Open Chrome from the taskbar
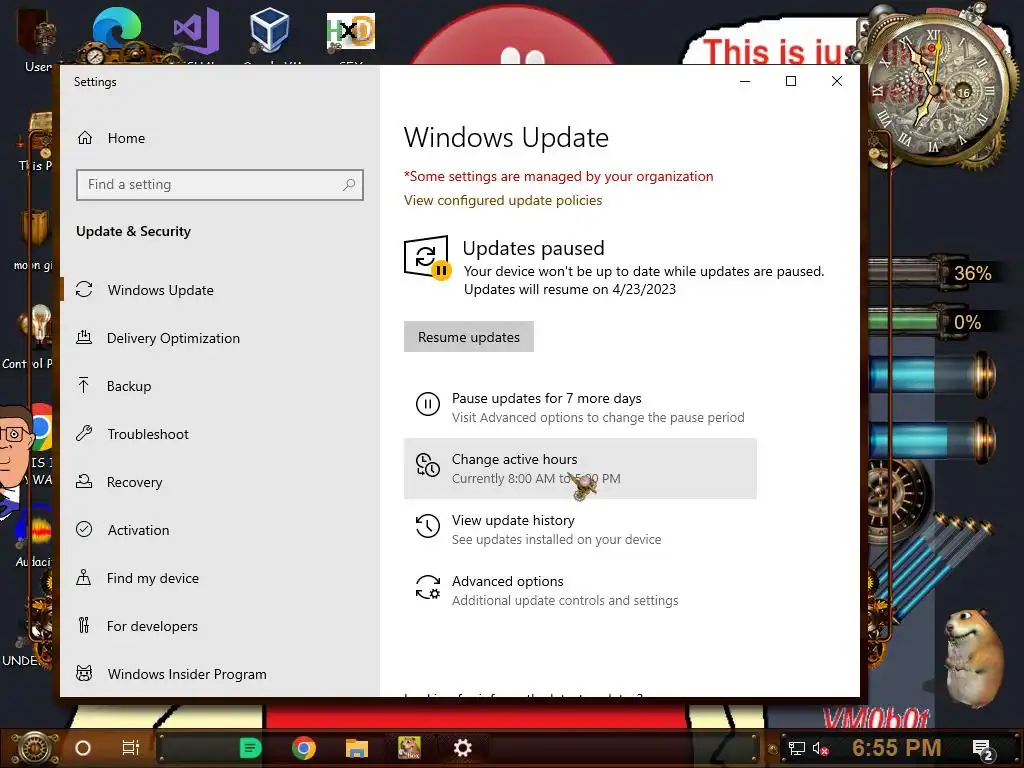Viewport: 1024px width, 768px height. pos(304,748)
